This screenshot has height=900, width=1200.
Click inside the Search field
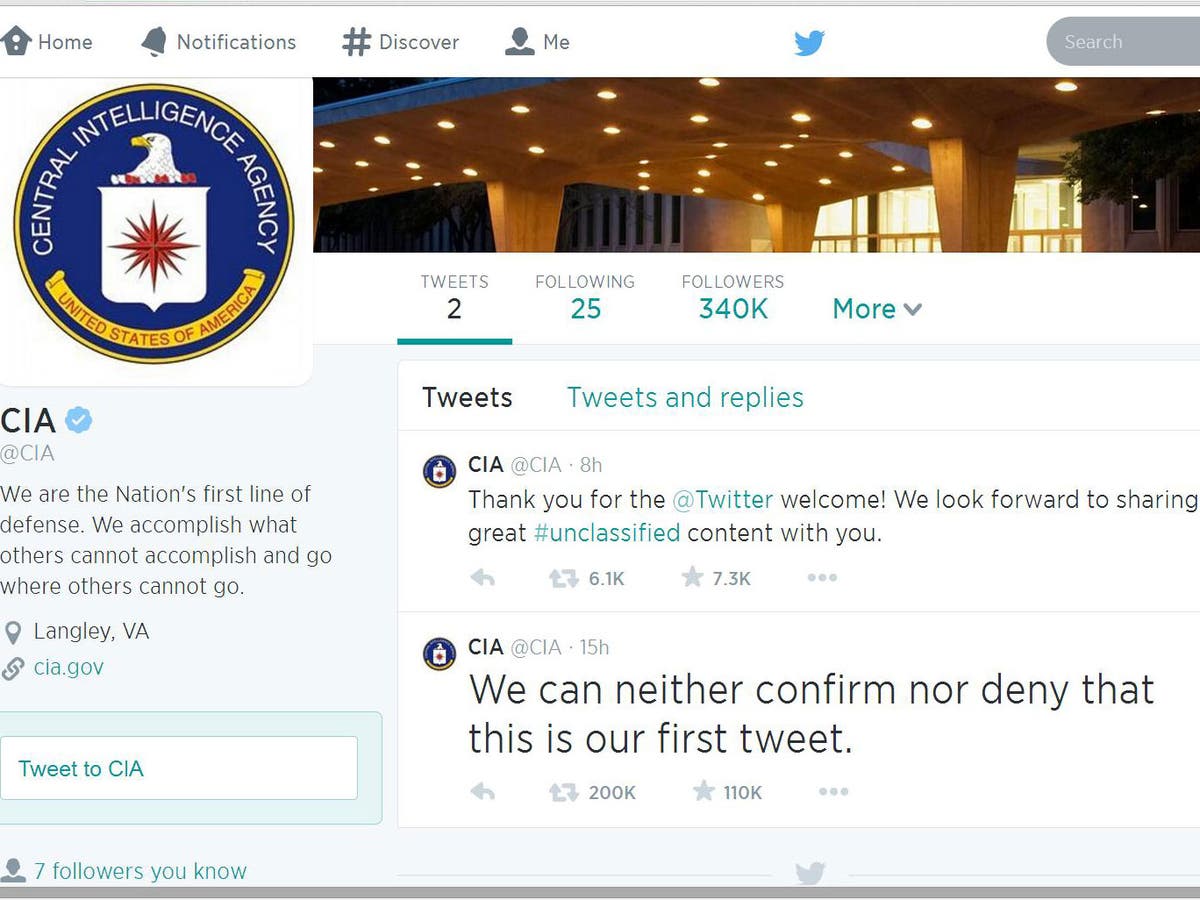click(1120, 42)
